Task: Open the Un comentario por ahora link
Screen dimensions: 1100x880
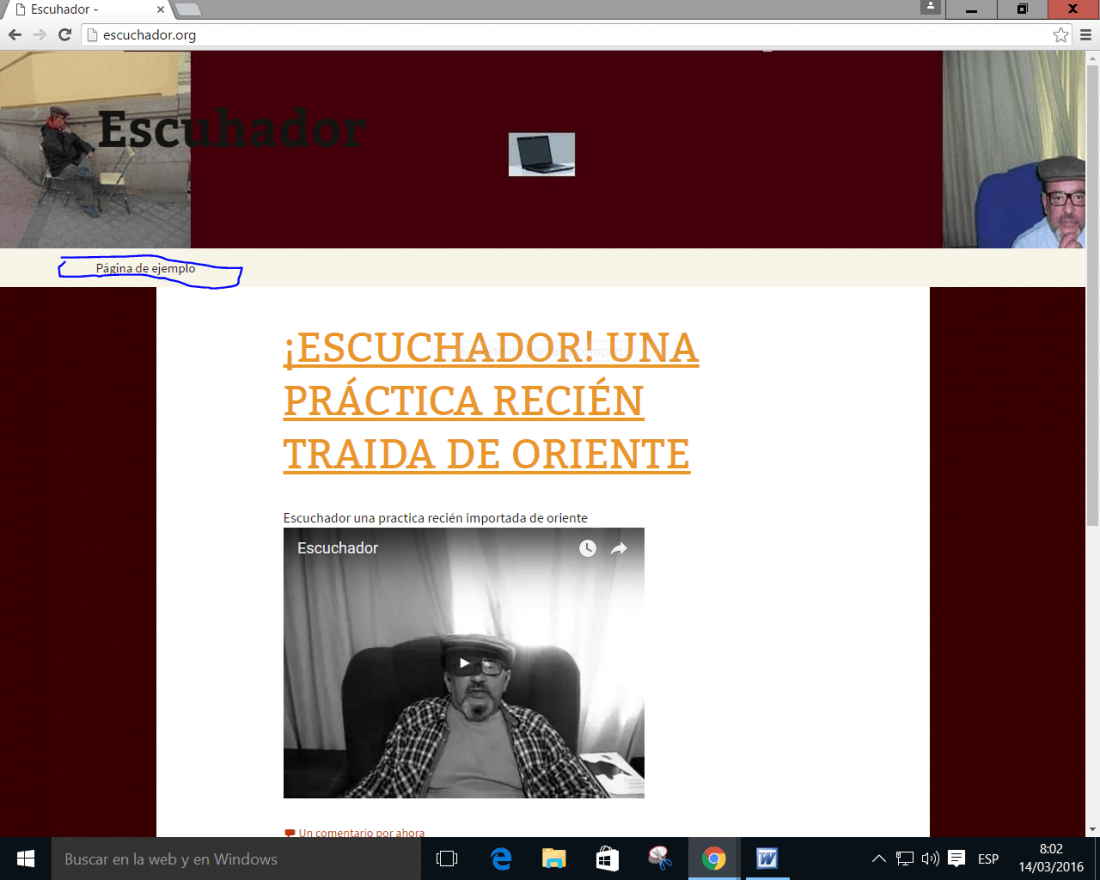Action: (361, 832)
